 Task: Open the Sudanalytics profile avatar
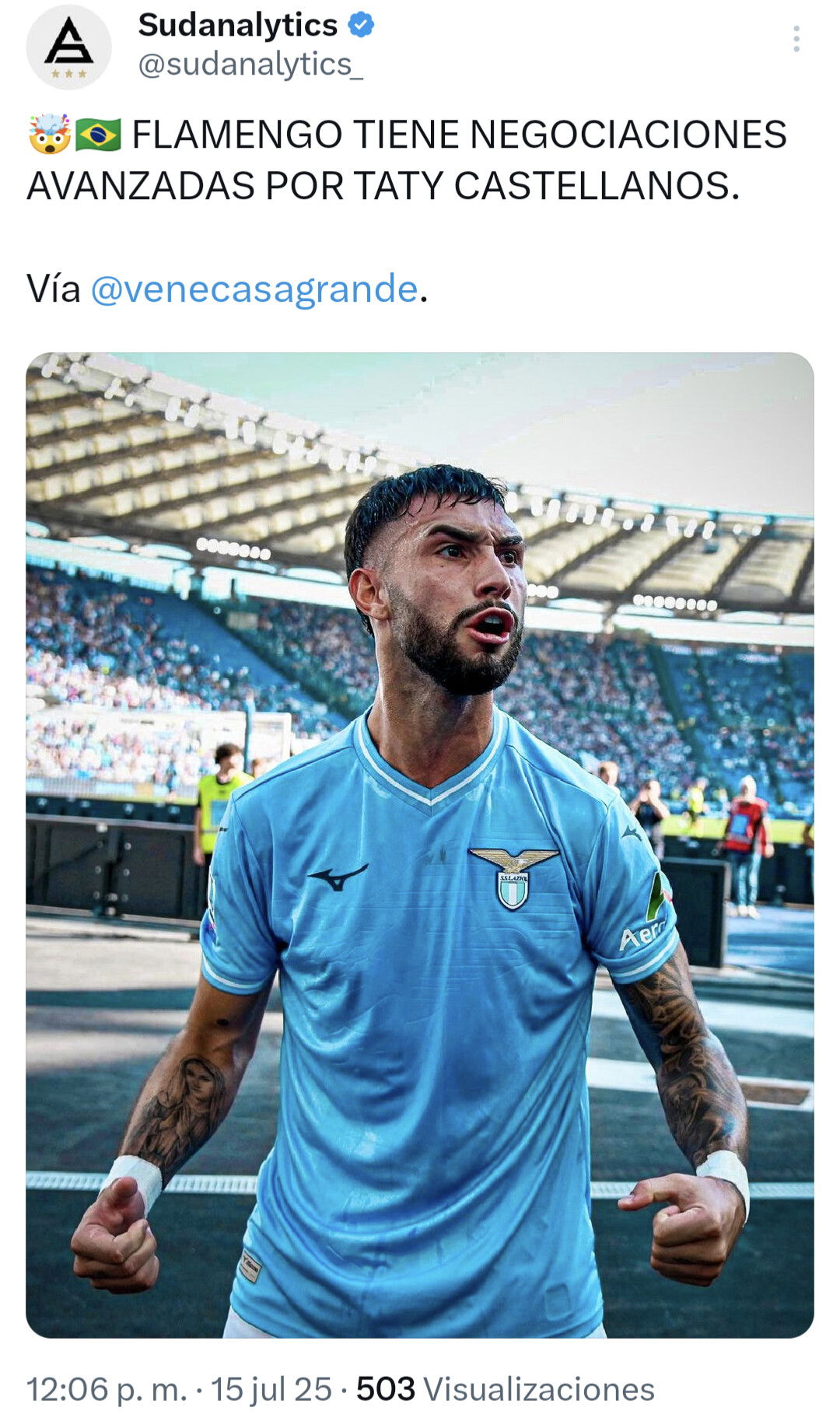tap(68, 47)
